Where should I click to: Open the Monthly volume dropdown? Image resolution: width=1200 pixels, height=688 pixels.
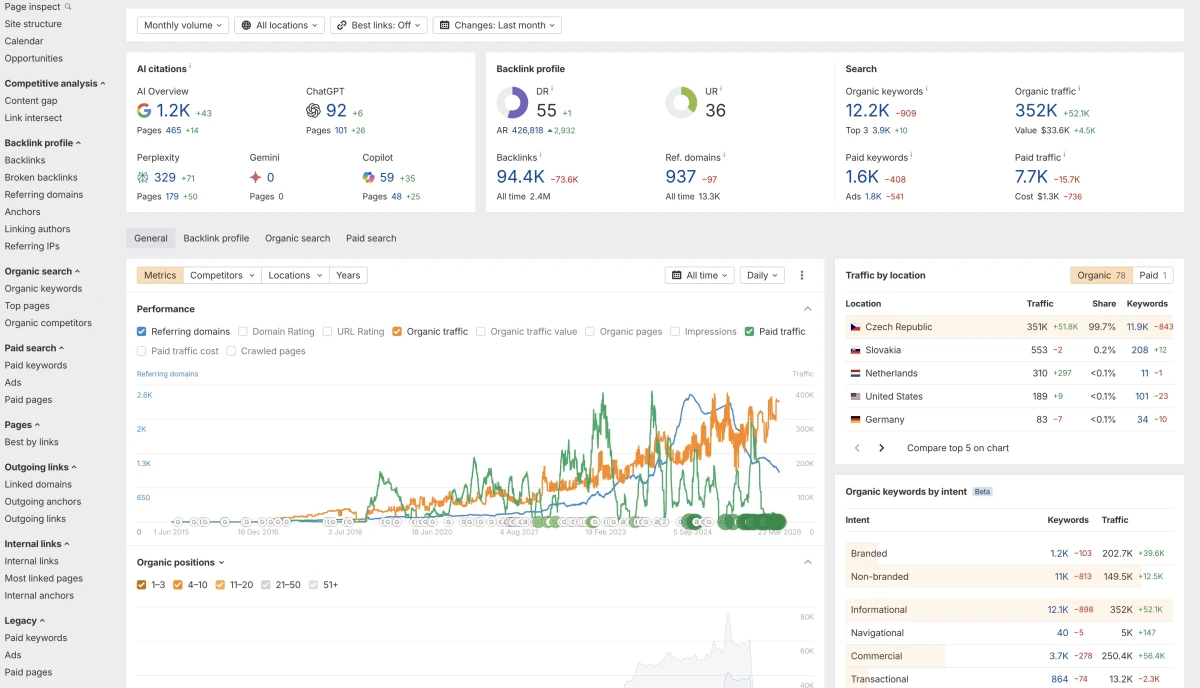coord(182,25)
